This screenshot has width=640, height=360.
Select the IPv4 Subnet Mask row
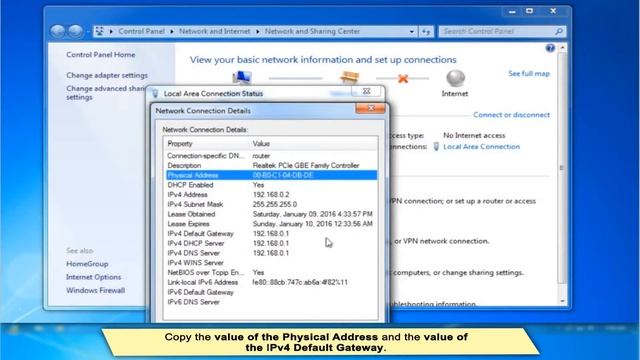(x=271, y=204)
